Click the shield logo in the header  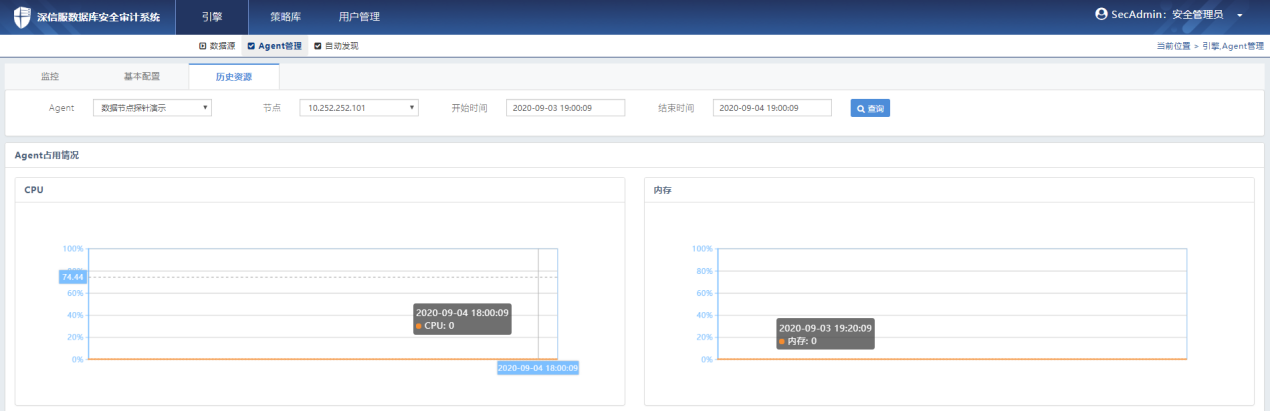22,17
